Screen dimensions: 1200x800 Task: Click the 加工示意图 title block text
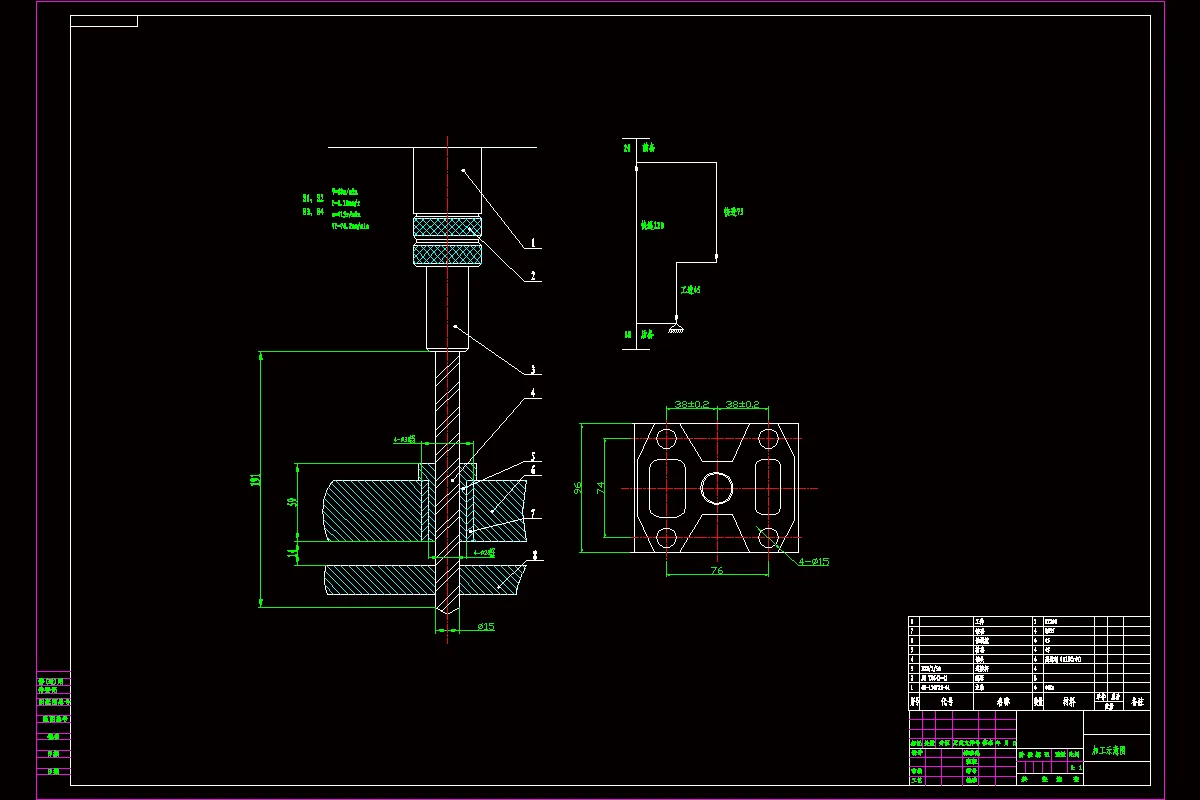coord(1109,749)
